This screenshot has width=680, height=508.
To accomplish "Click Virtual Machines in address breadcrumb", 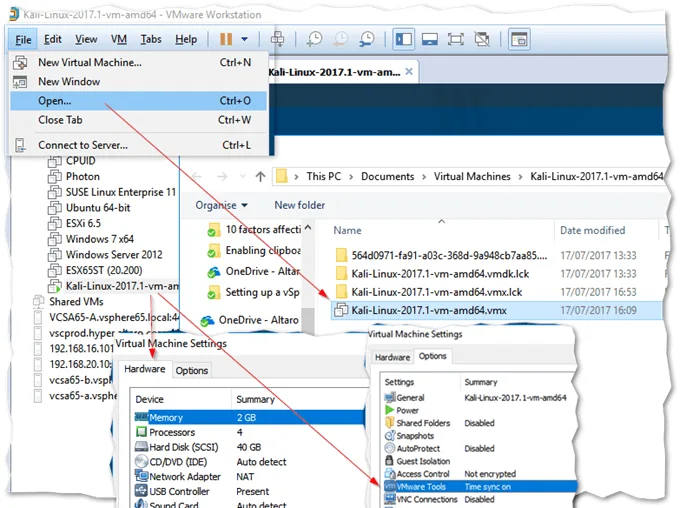I will (x=472, y=177).
